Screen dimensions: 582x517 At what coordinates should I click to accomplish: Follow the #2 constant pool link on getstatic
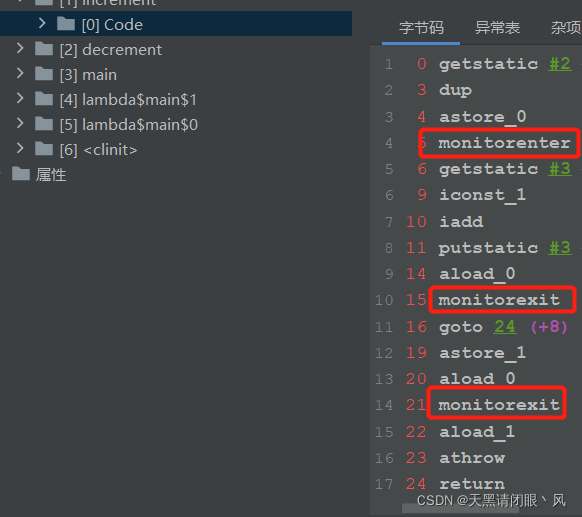560,64
